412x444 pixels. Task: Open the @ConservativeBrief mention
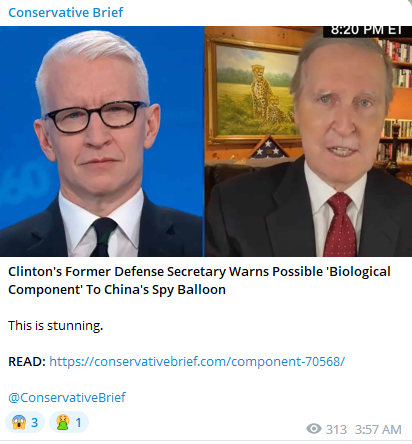67,397
